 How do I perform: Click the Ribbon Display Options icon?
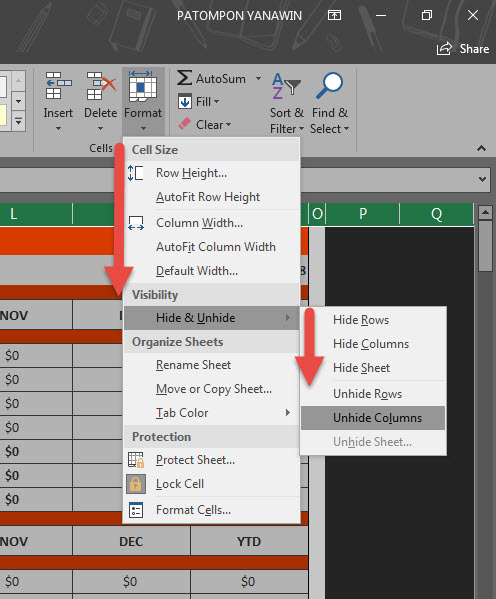(334, 15)
